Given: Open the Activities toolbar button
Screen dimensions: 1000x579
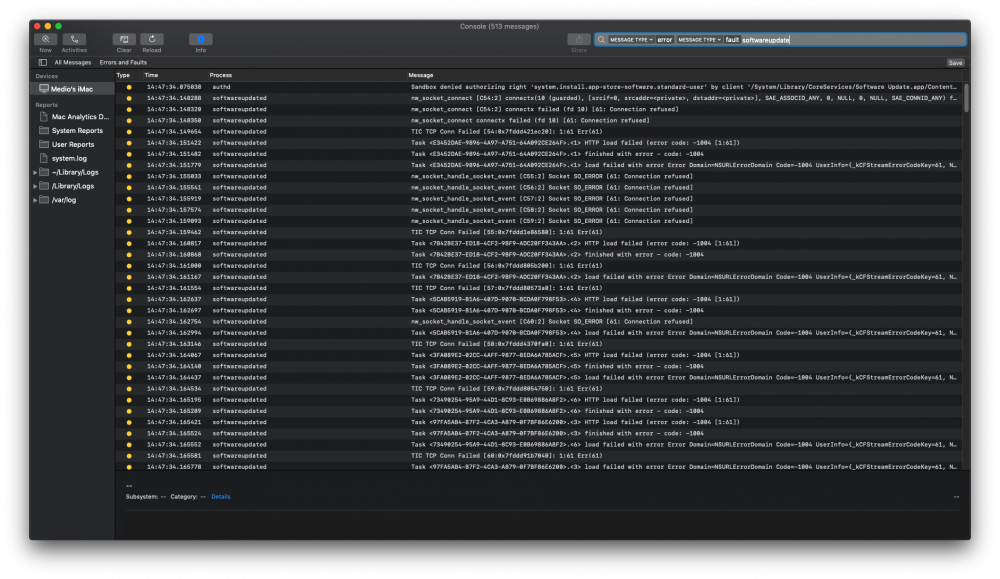Looking at the screenshot, I should pos(74,40).
